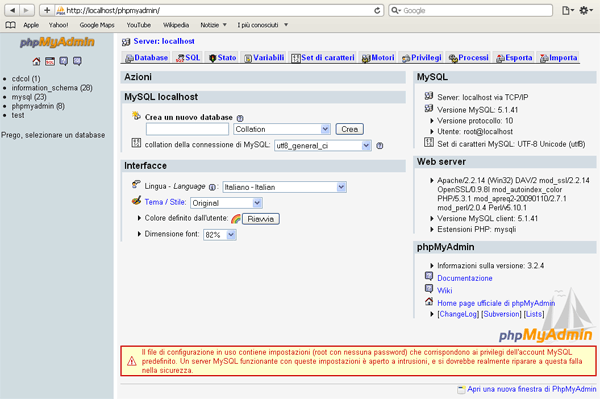Click the Crea button
The width and height of the screenshot is (600, 399).
349,129
